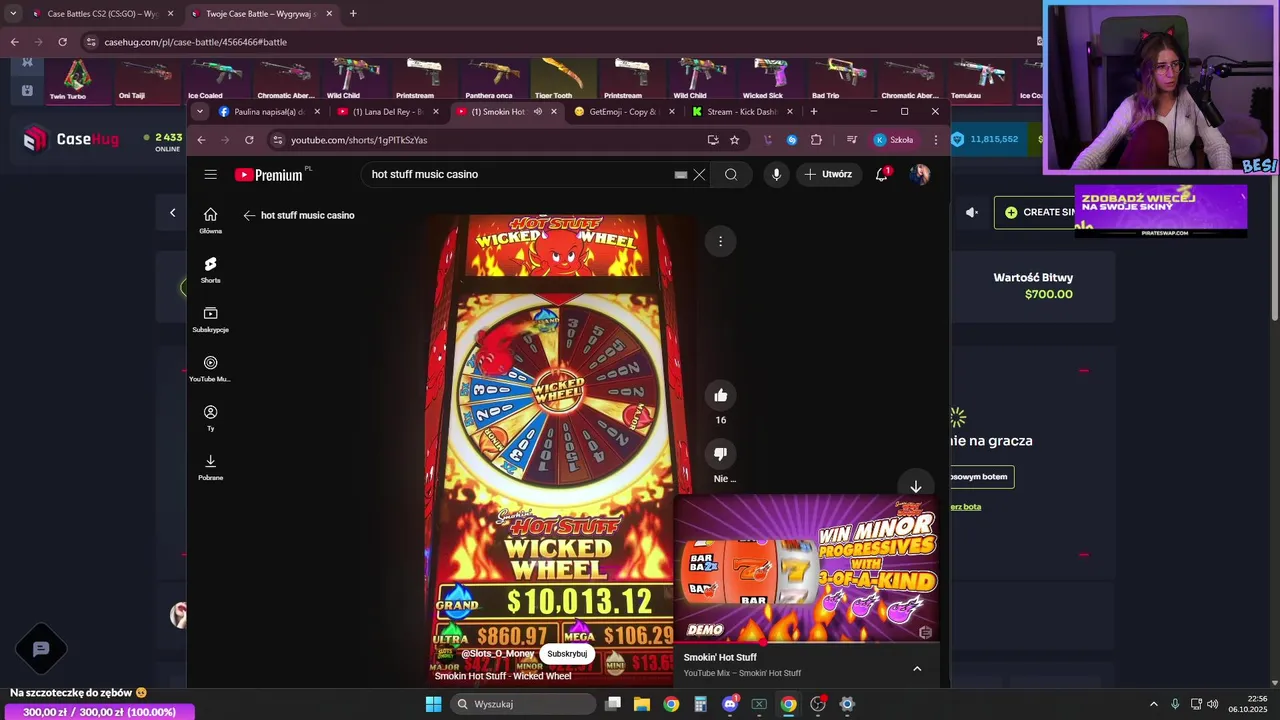1280x720 pixels.
Task: Mute the Smokin Hot tab audio icon
Action: click(537, 112)
